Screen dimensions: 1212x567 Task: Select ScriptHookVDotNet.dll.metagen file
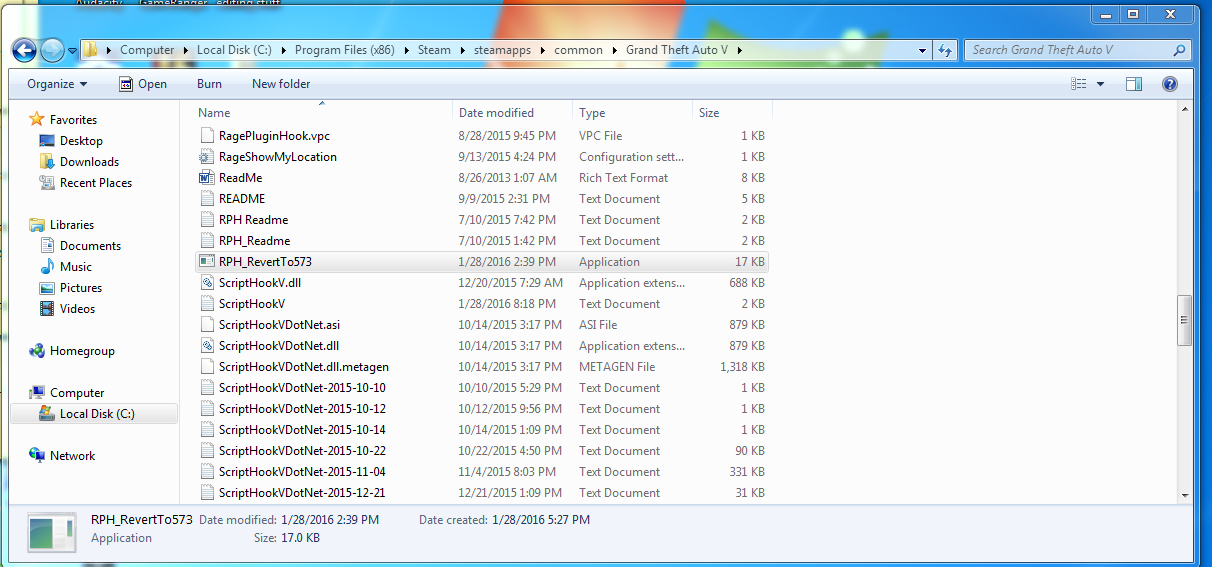(484, 366)
